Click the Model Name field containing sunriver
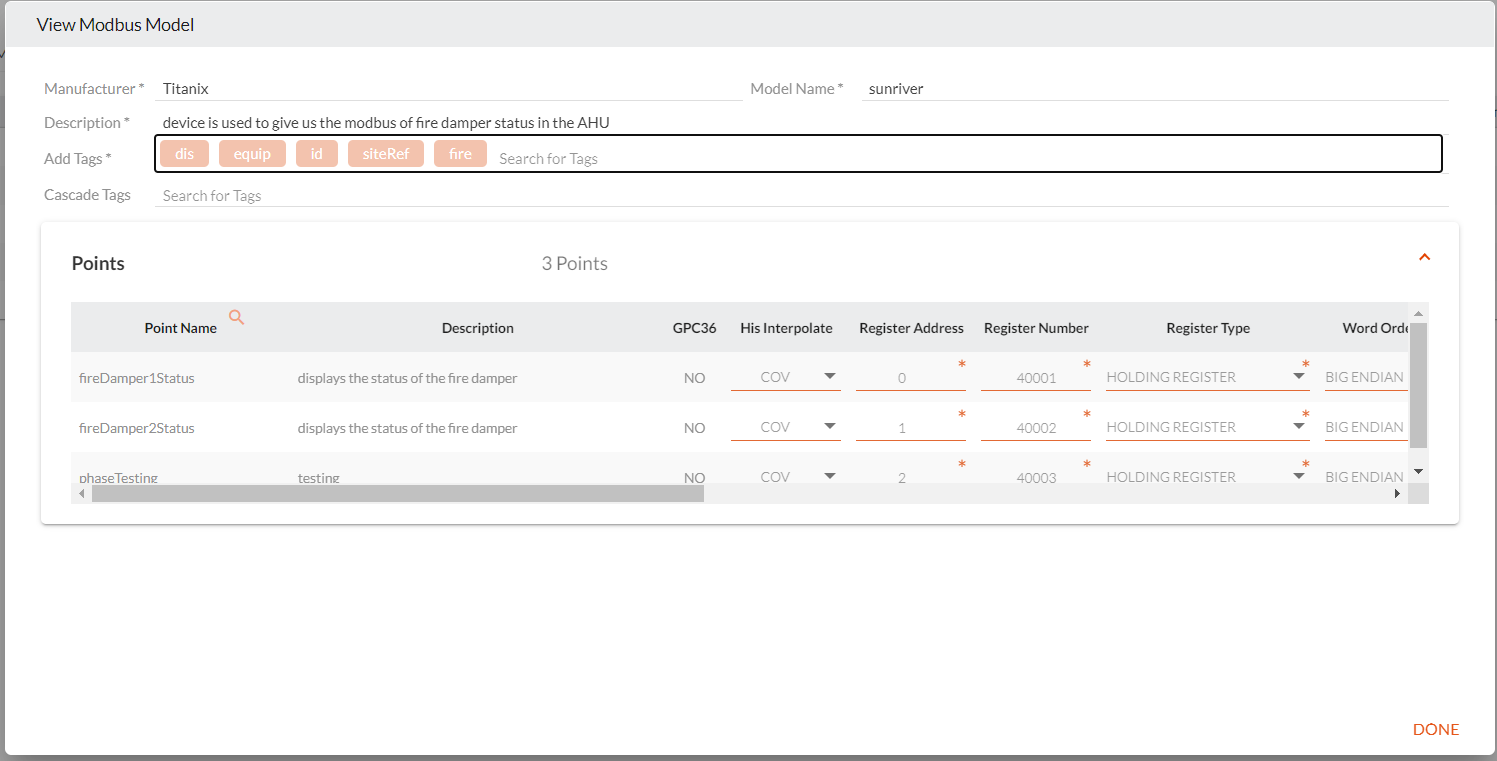The image size is (1497, 761). click(x=1155, y=89)
